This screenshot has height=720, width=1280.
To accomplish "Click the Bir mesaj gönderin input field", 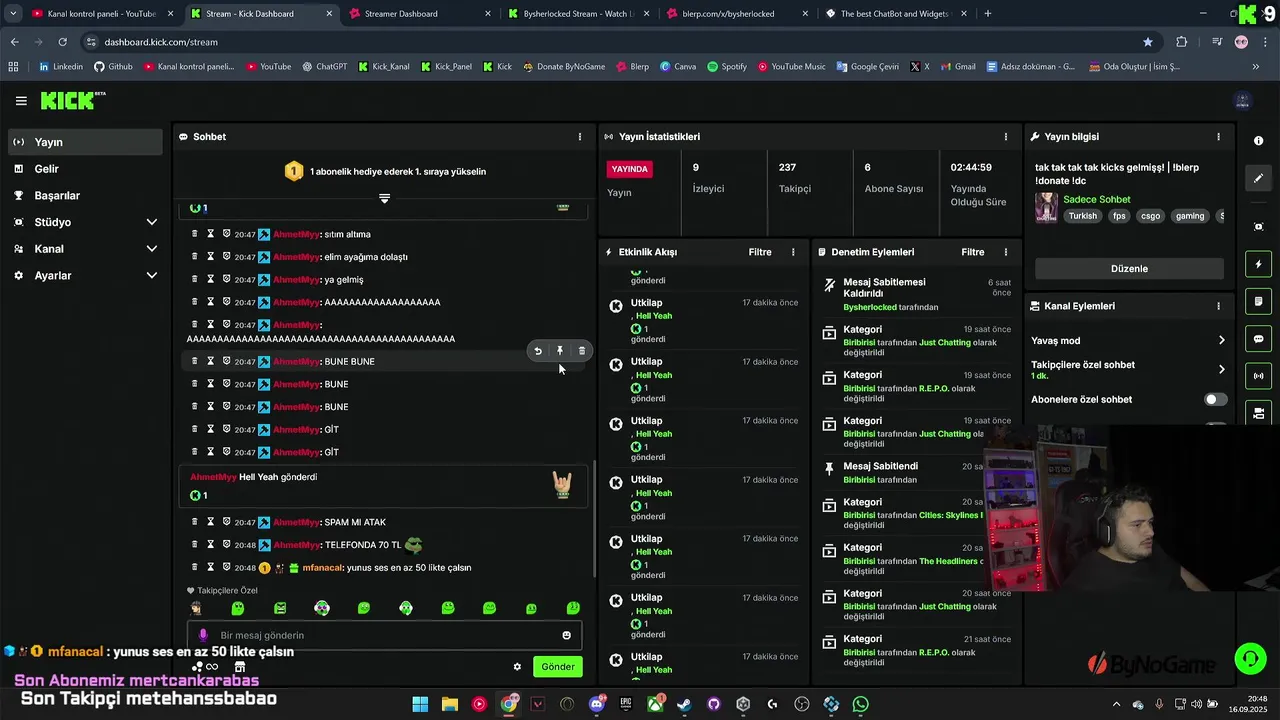I will click(385, 635).
